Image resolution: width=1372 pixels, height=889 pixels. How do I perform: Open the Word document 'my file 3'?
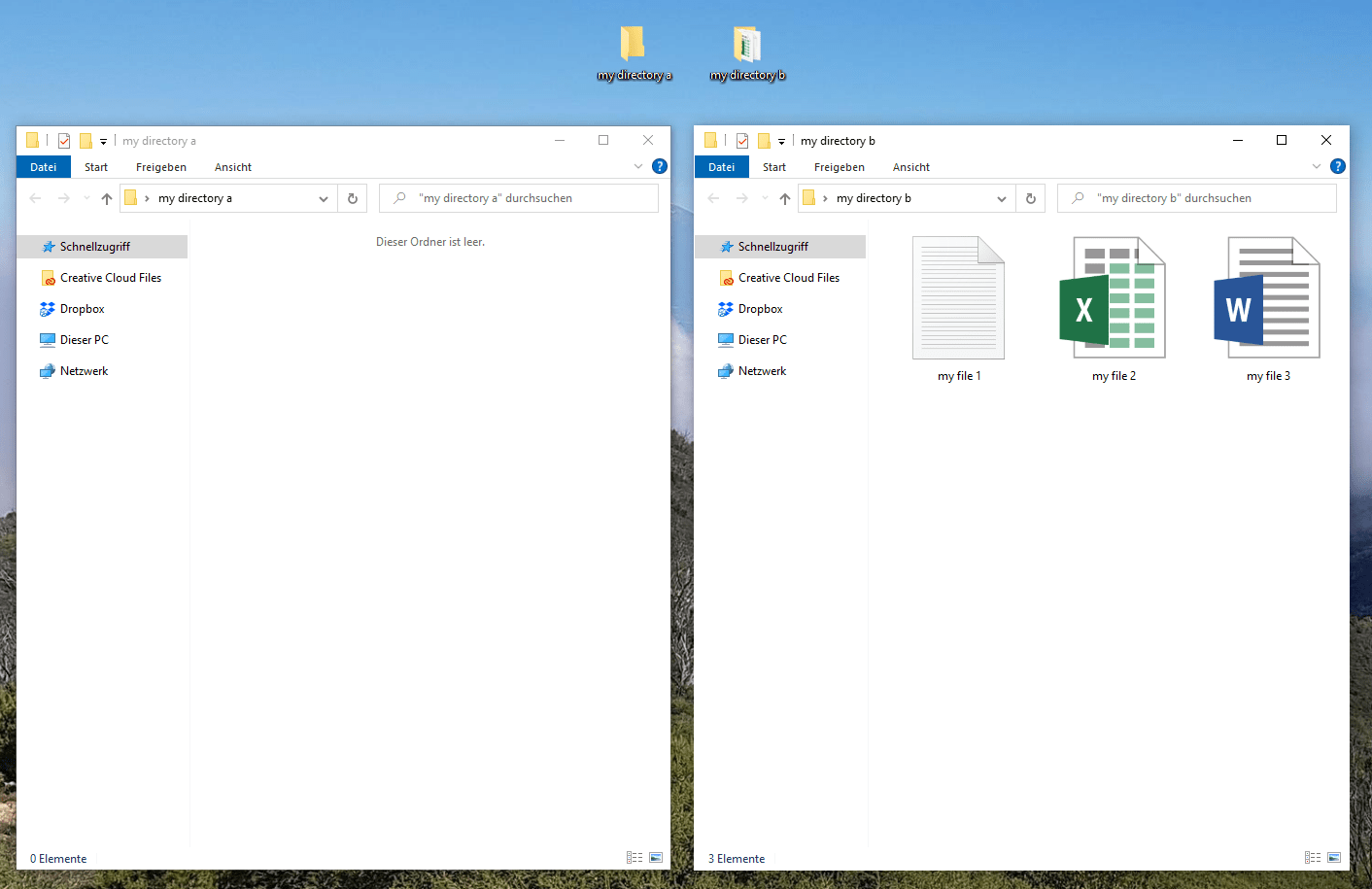click(x=1267, y=298)
